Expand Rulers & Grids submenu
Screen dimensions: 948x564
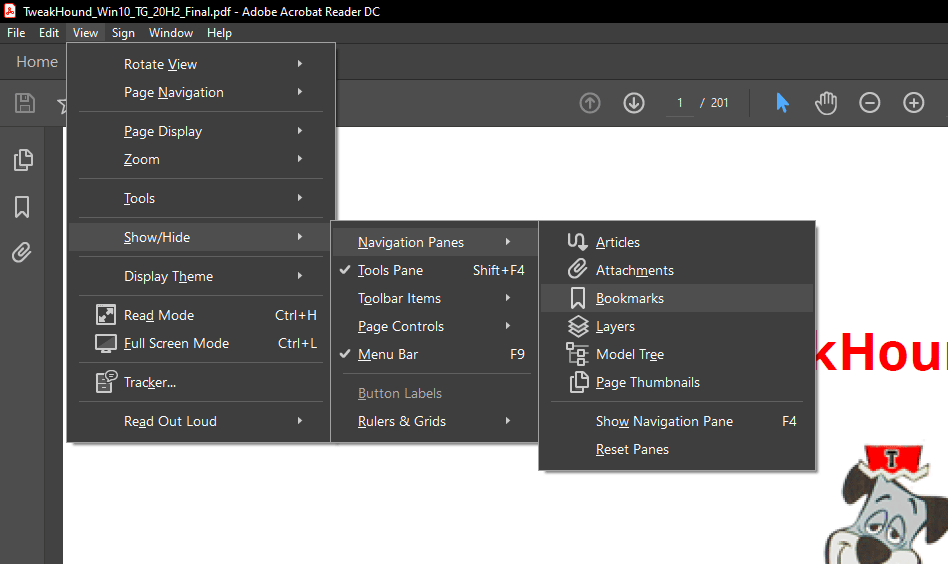(x=434, y=421)
